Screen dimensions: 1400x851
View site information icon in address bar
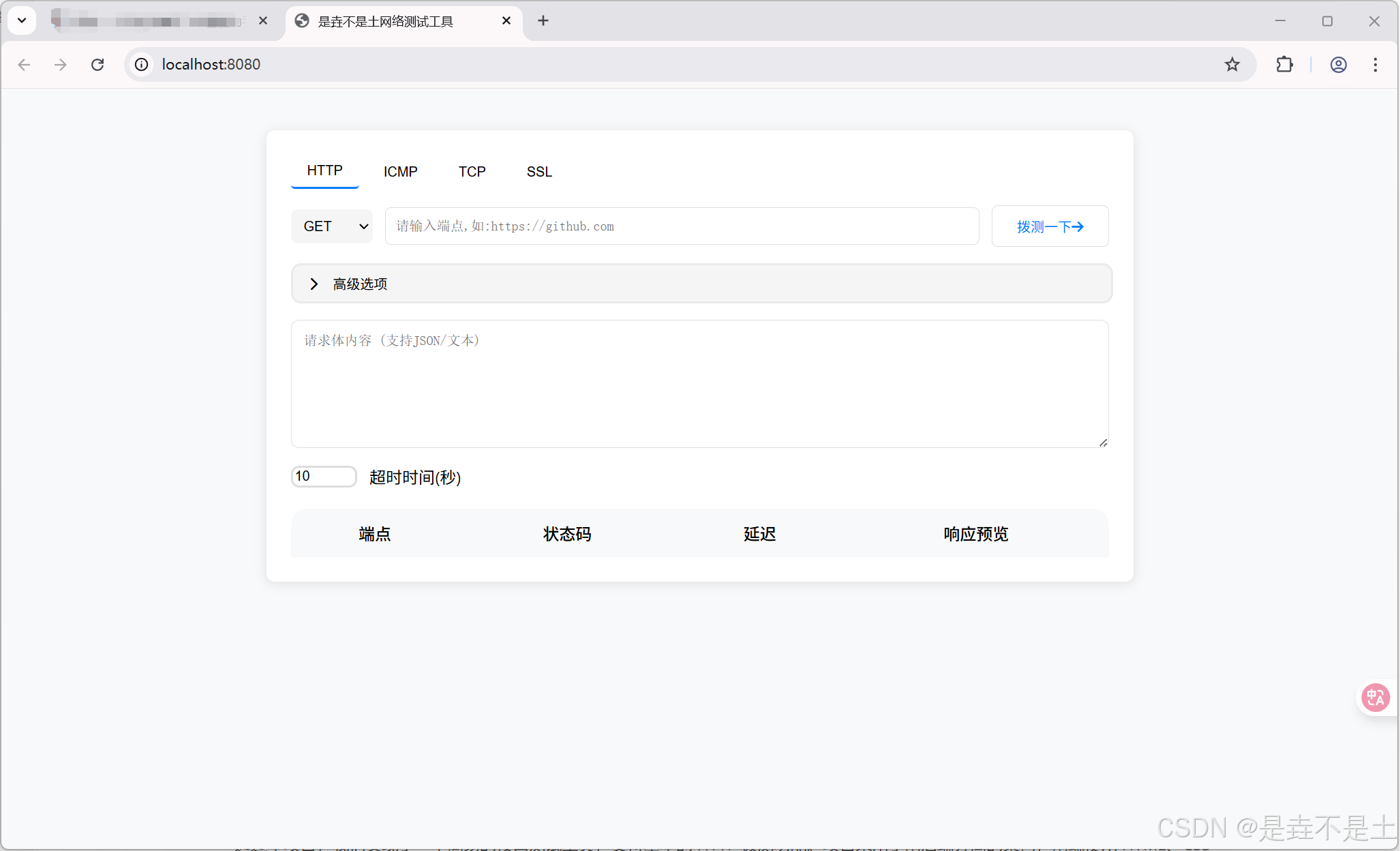pyautogui.click(x=141, y=64)
